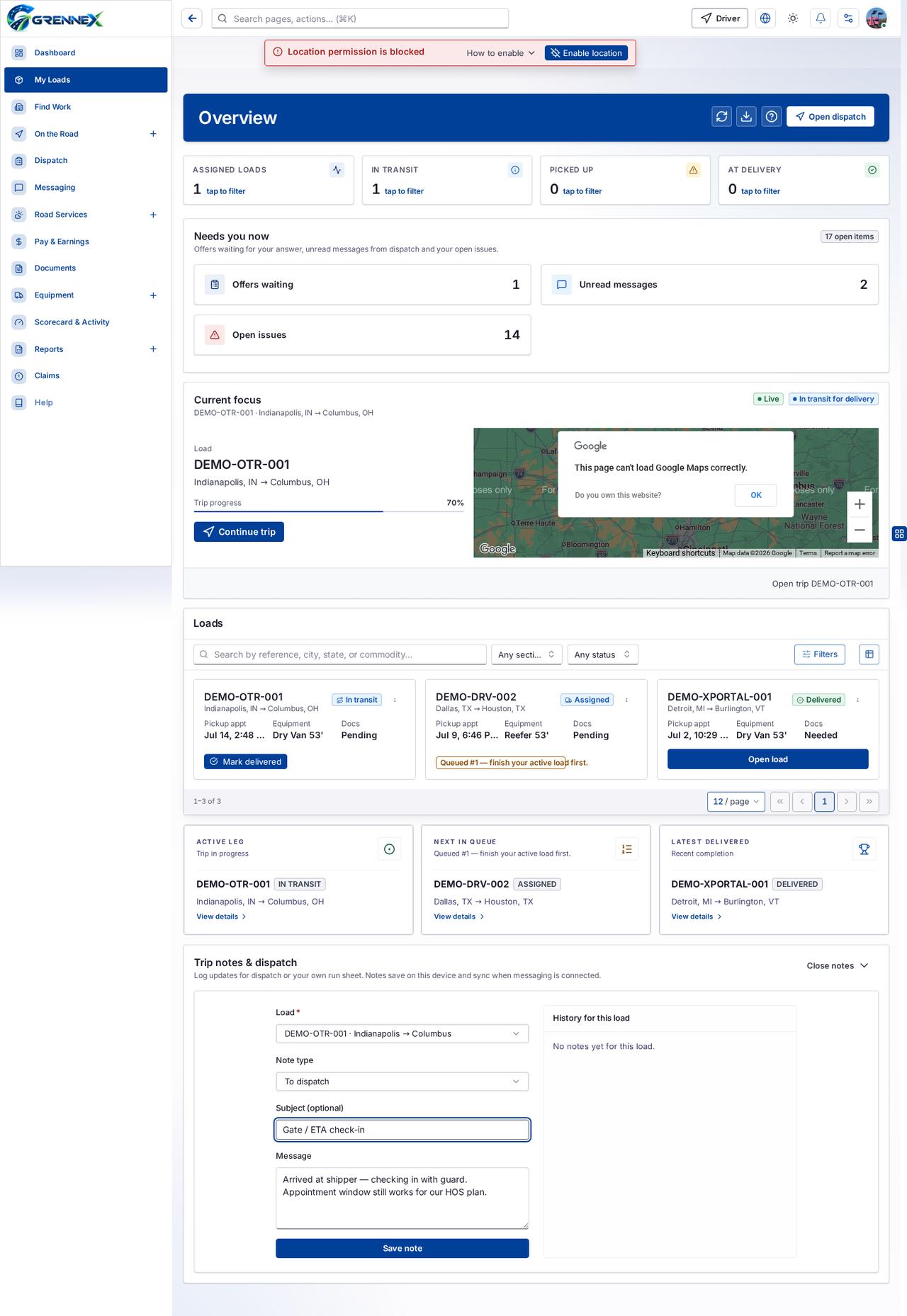Collapse the panel with Close notes
The image size is (907, 1316).
click(838, 965)
